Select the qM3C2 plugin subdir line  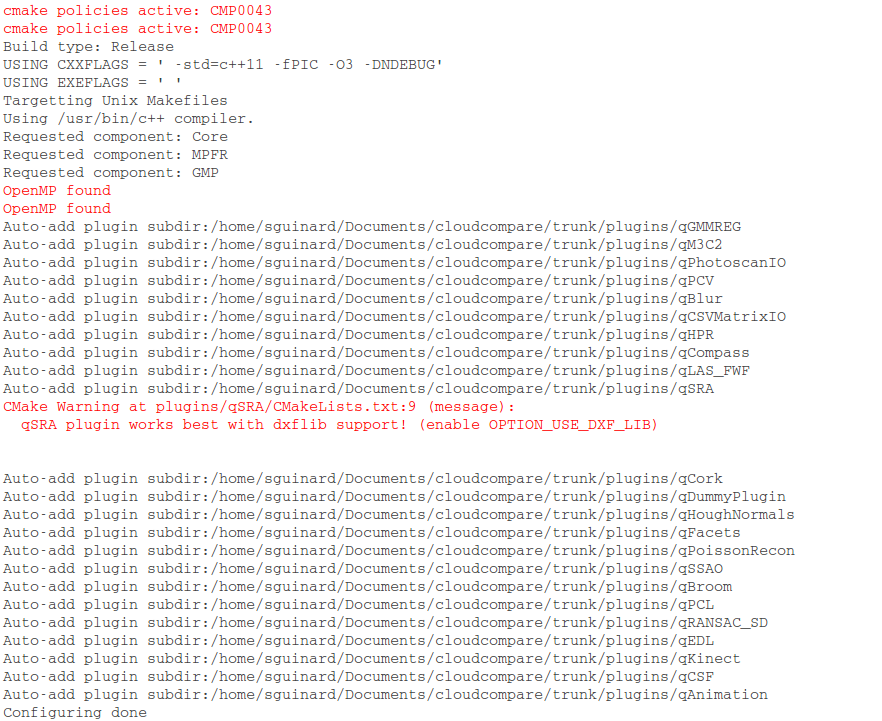click(x=363, y=245)
